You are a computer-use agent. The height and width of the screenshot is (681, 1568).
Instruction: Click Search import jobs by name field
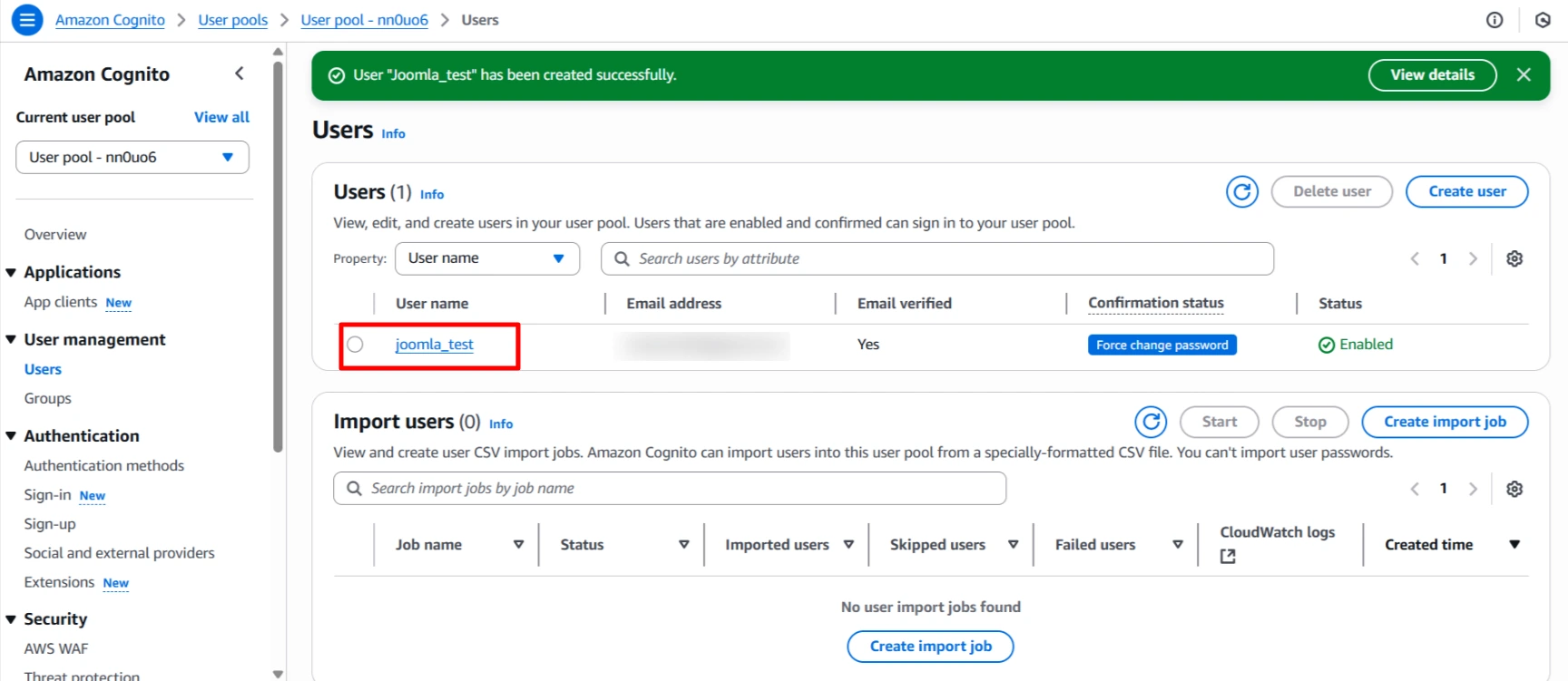click(x=670, y=489)
